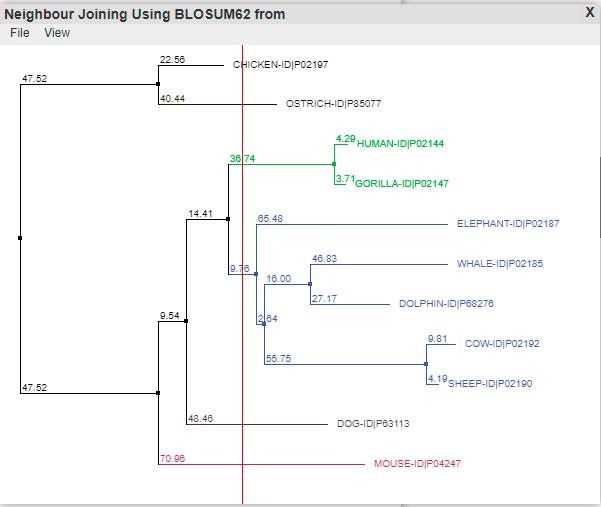Click the green Human-Gorilla branch node
Viewport: 601px width, 507px height.
pos(333,164)
